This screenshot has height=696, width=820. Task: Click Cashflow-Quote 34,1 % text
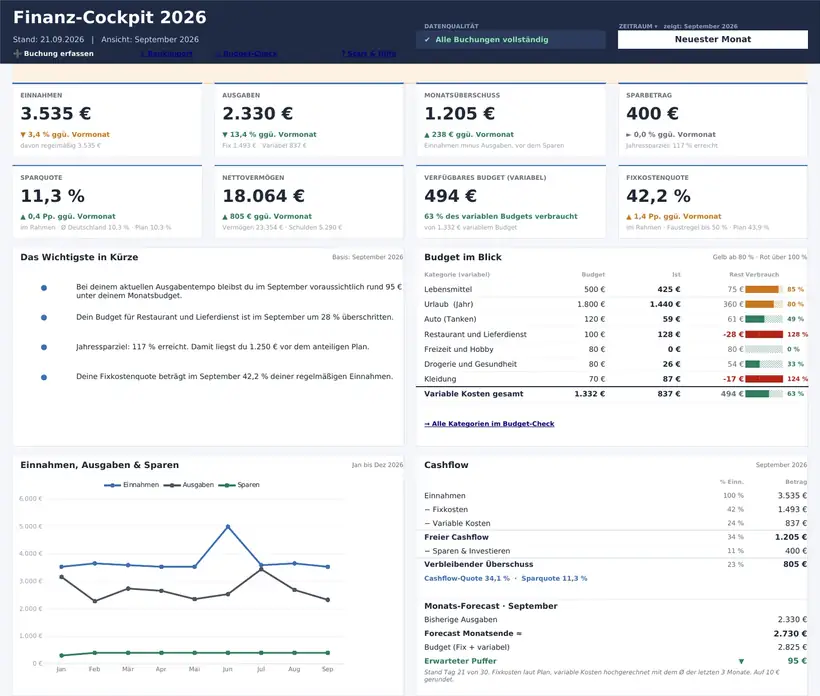466,578
